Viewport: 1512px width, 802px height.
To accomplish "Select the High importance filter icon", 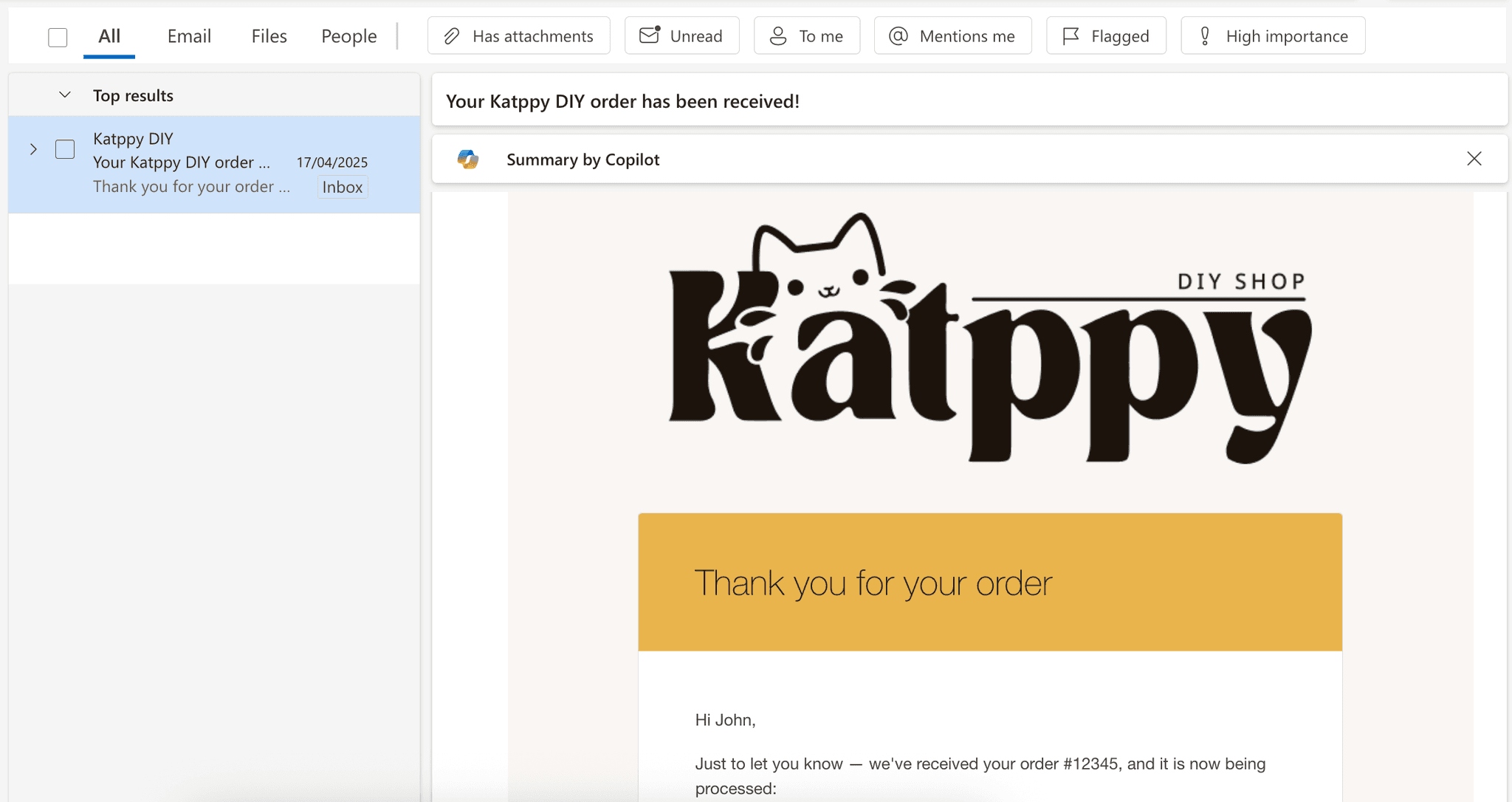I will [x=1205, y=35].
